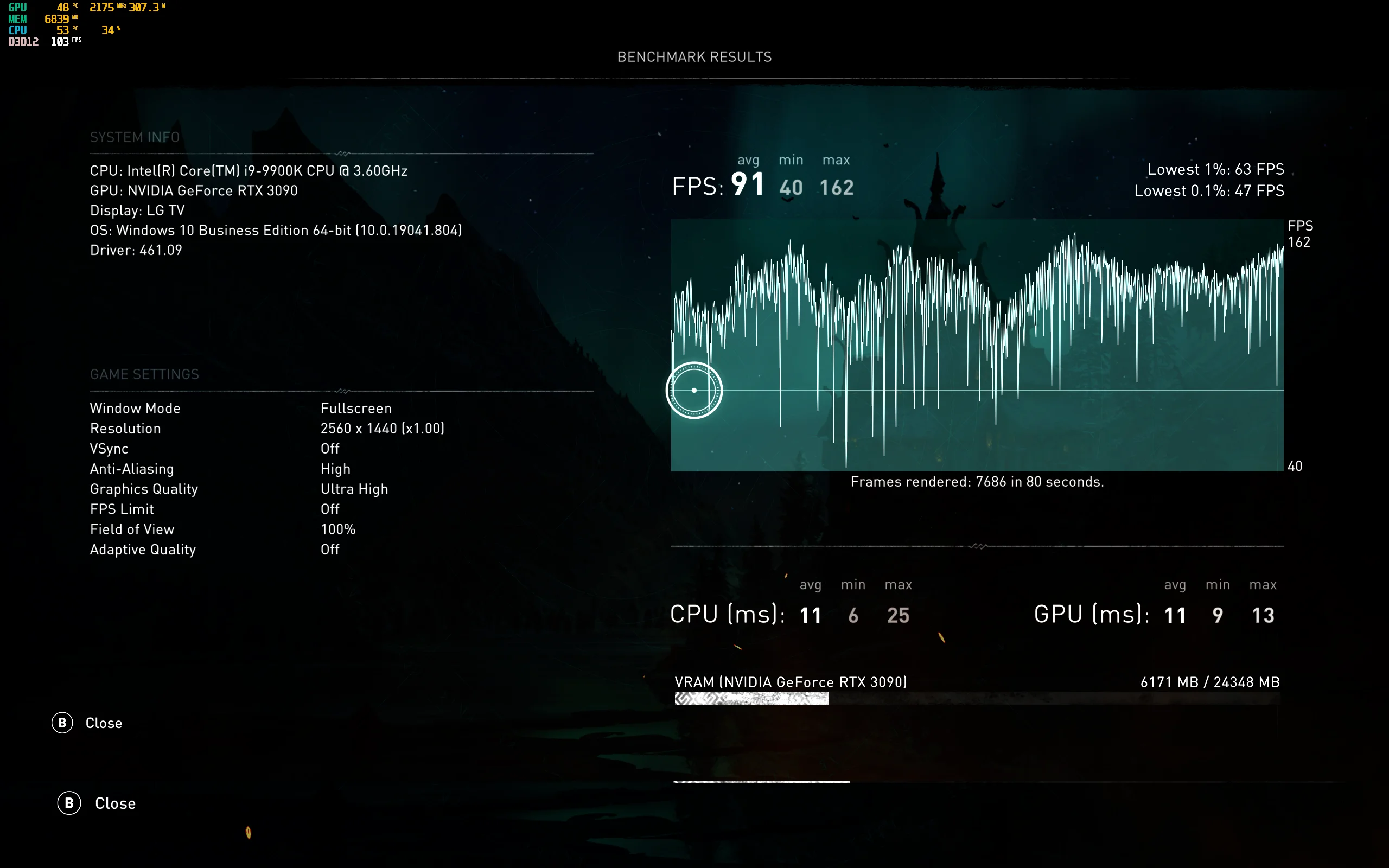This screenshot has height=868, width=1389.
Task: Click the upper B Close button icon
Action: tap(62, 723)
